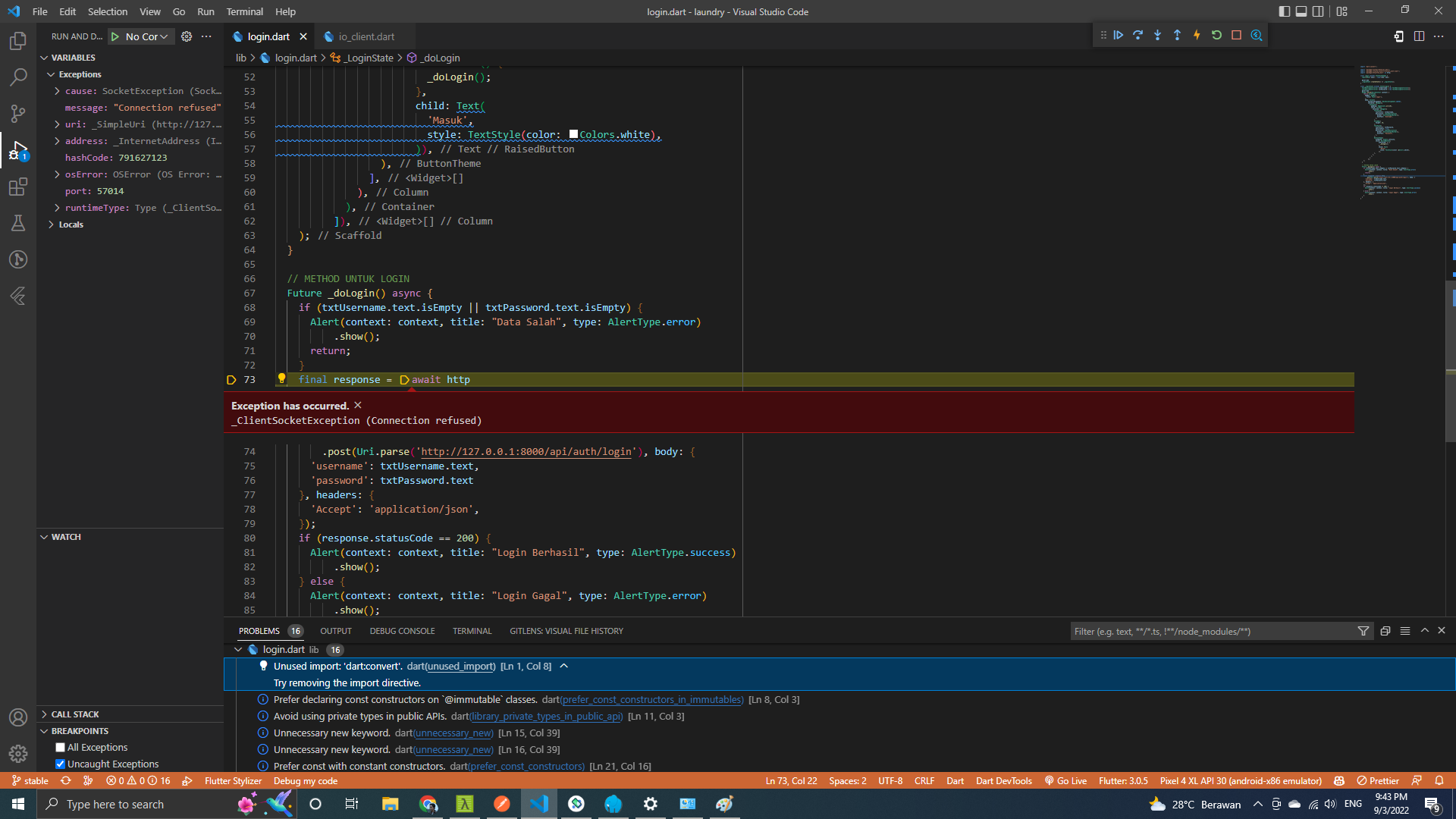Close the exception widget with X
The image size is (1456, 819).
(358, 406)
